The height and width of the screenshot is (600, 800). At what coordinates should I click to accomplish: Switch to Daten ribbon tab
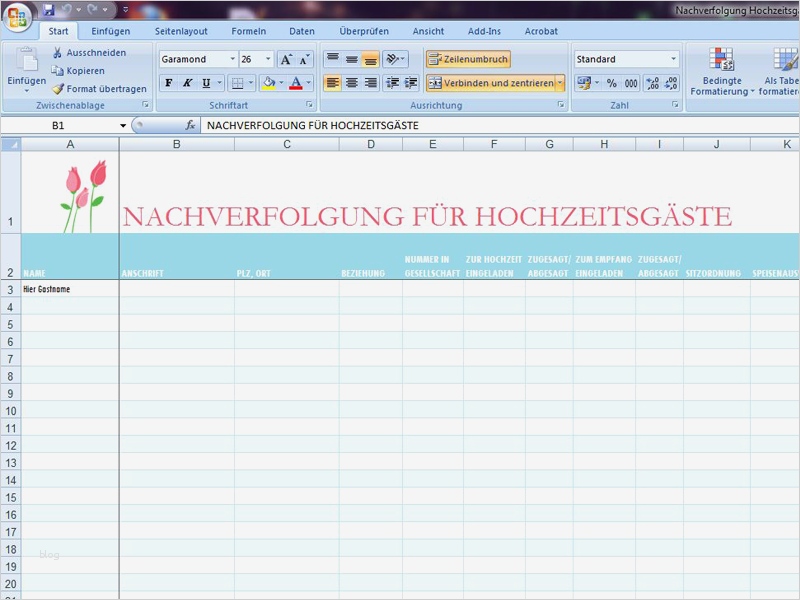(x=302, y=31)
